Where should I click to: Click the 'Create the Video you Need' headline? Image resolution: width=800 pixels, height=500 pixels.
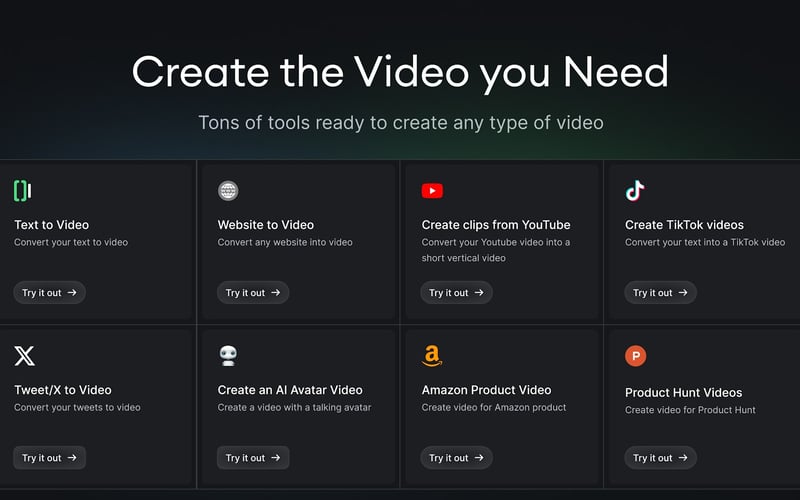[x=400, y=73]
